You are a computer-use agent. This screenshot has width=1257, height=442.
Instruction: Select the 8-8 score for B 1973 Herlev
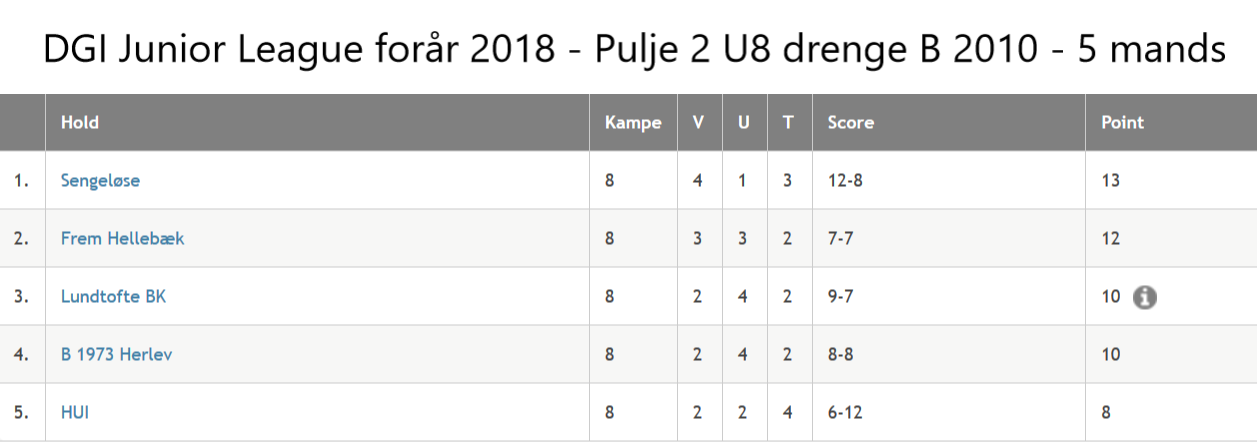(x=840, y=355)
